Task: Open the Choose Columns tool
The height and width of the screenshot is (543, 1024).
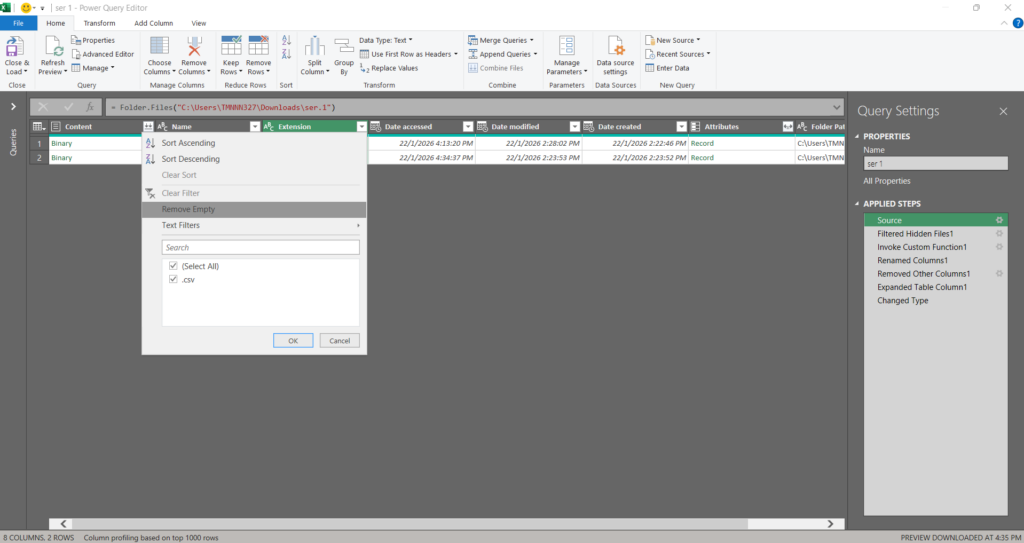Action: point(159,47)
